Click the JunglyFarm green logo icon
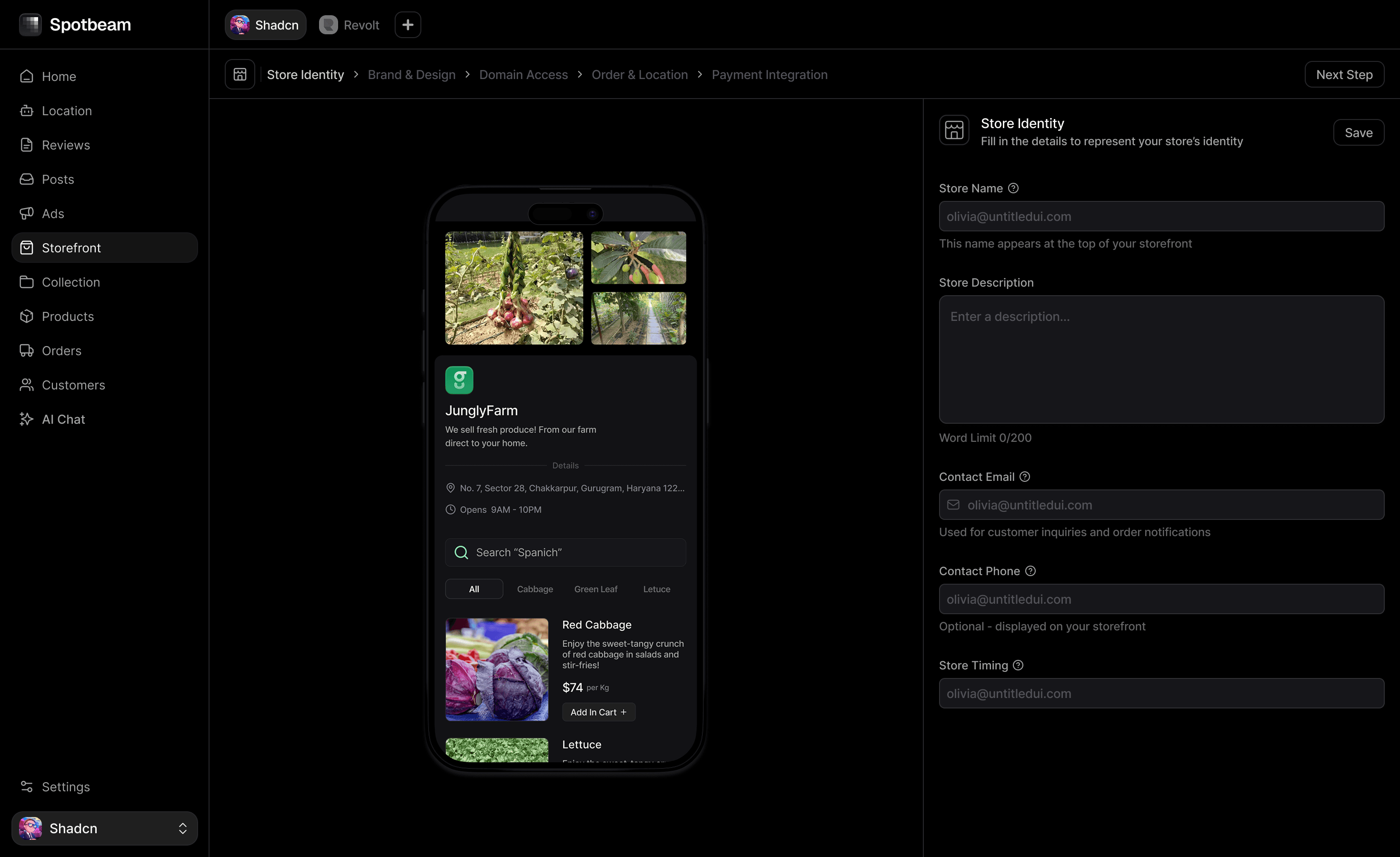 [x=459, y=380]
